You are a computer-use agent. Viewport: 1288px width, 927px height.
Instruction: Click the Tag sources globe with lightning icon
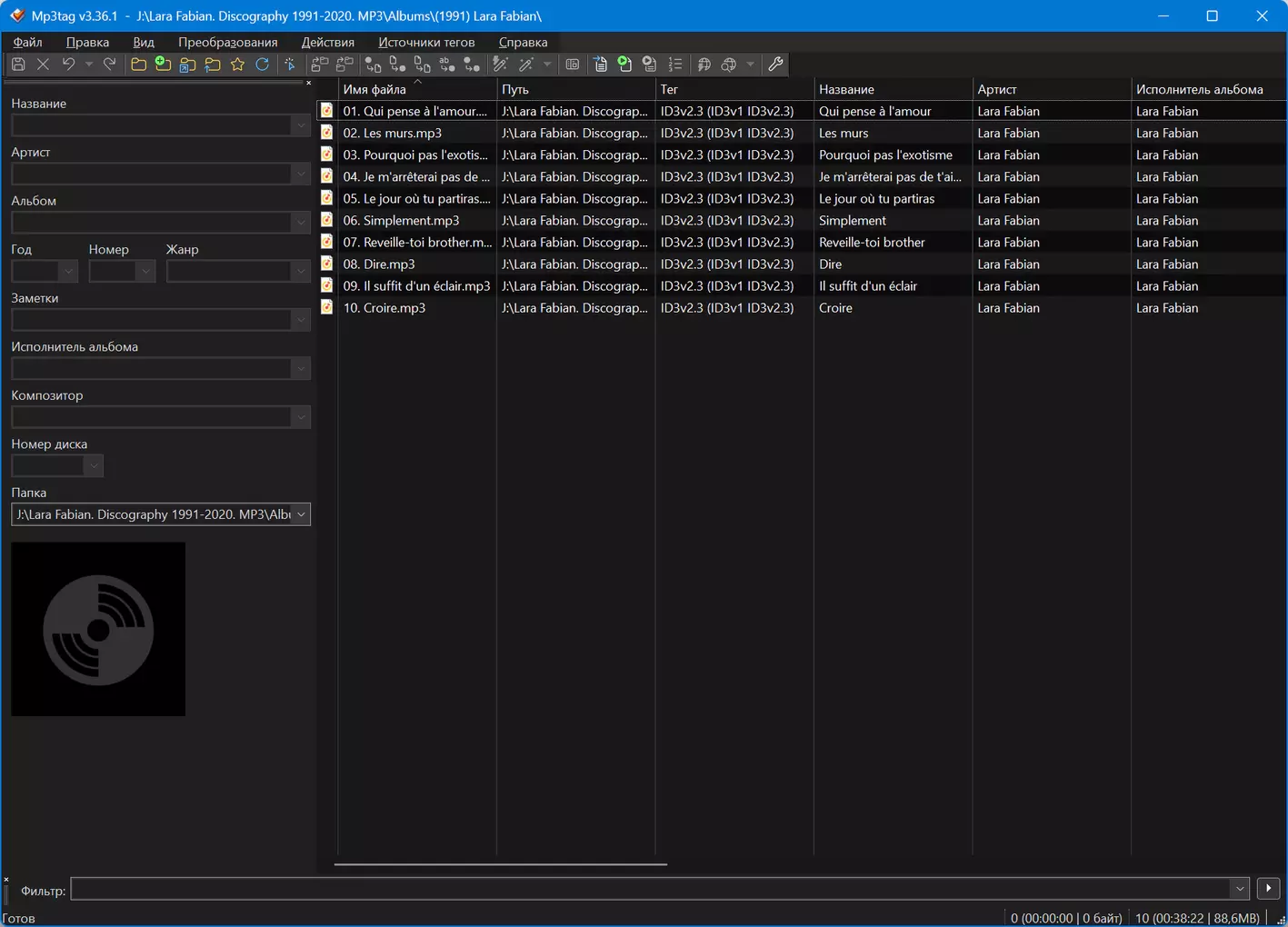click(x=704, y=65)
